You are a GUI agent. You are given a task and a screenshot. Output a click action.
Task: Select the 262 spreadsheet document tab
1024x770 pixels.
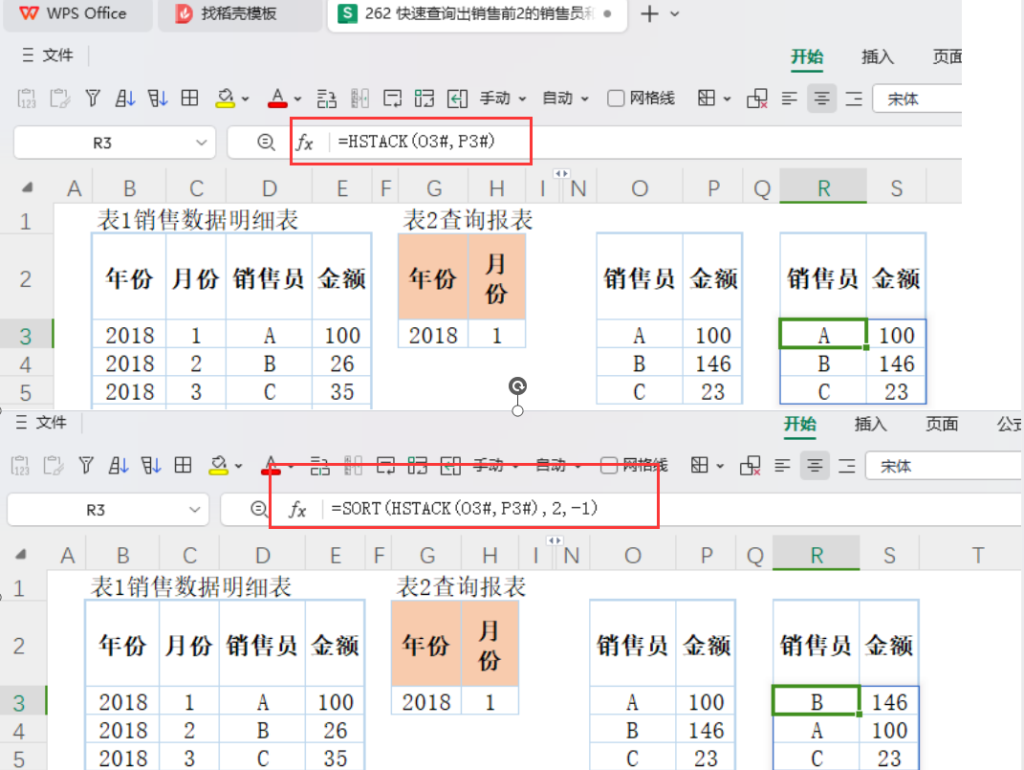pos(477,14)
